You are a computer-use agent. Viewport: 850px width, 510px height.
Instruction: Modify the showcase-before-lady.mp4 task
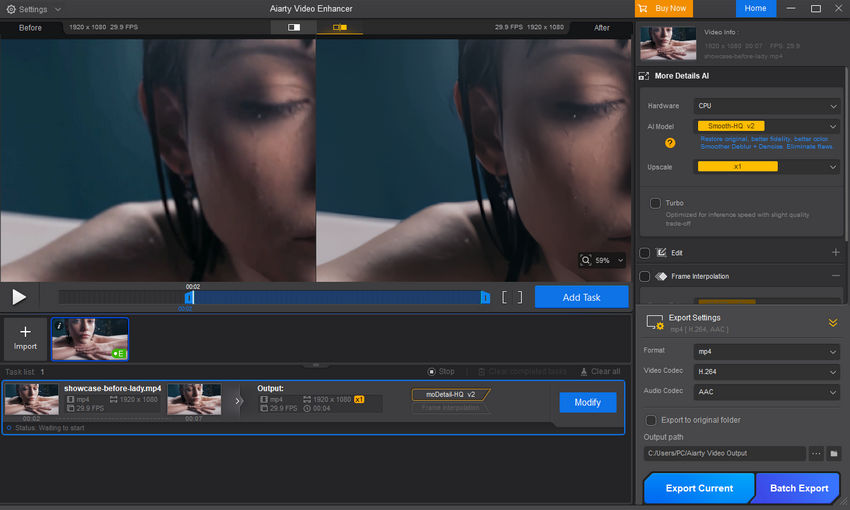coord(588,402)
